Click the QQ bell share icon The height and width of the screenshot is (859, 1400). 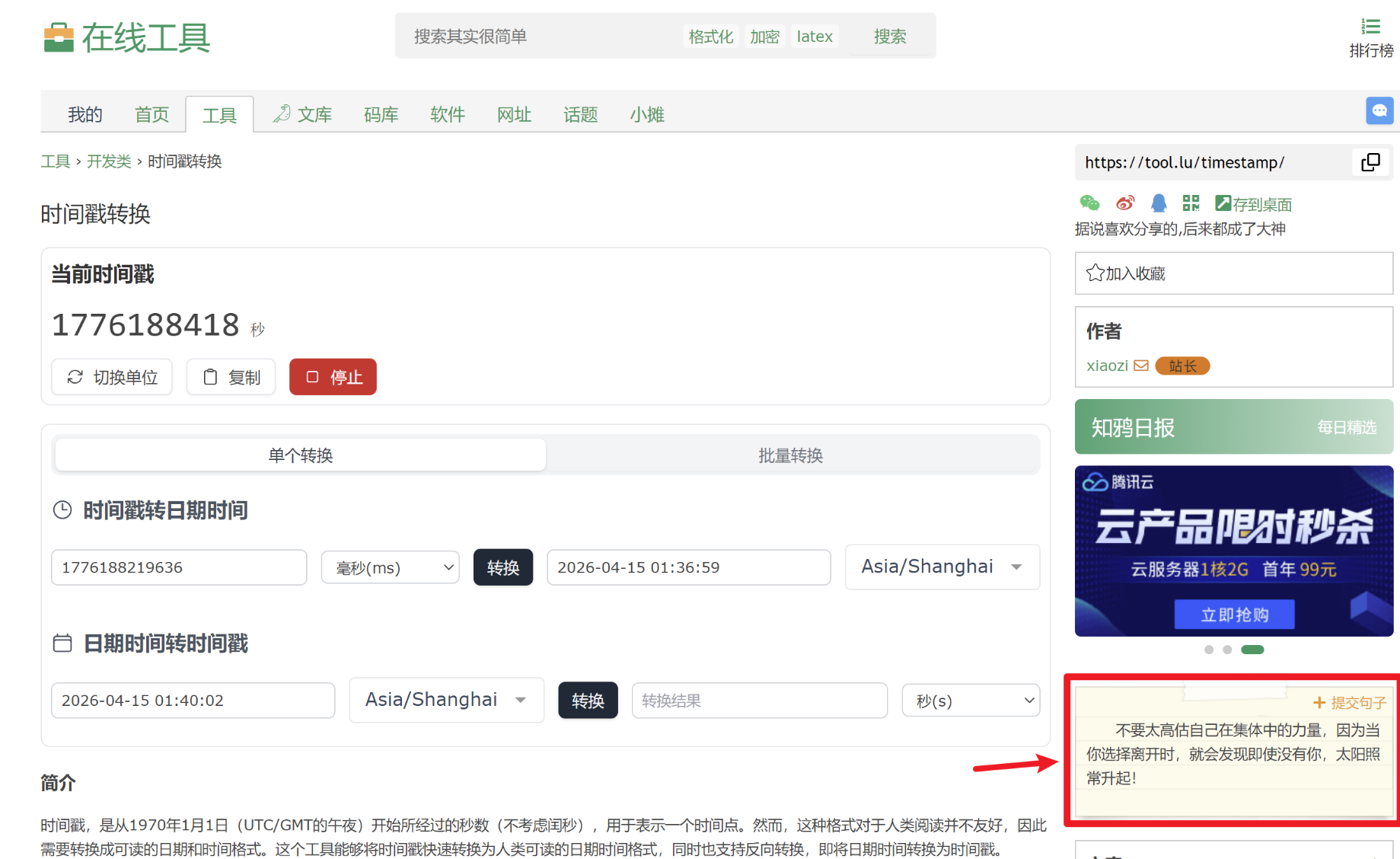(x=1158, y=203)
